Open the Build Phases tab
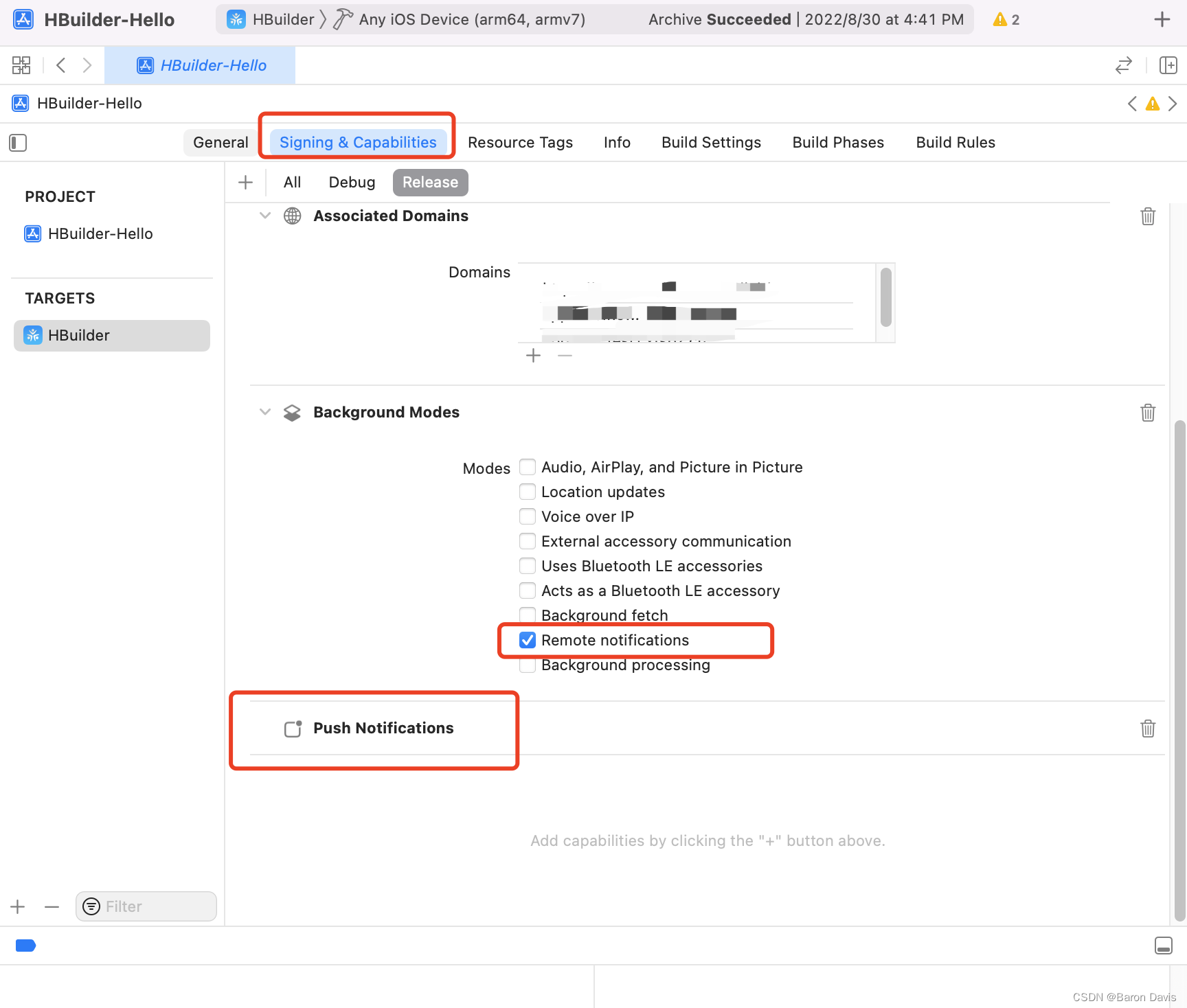 (x=838, y=142)
